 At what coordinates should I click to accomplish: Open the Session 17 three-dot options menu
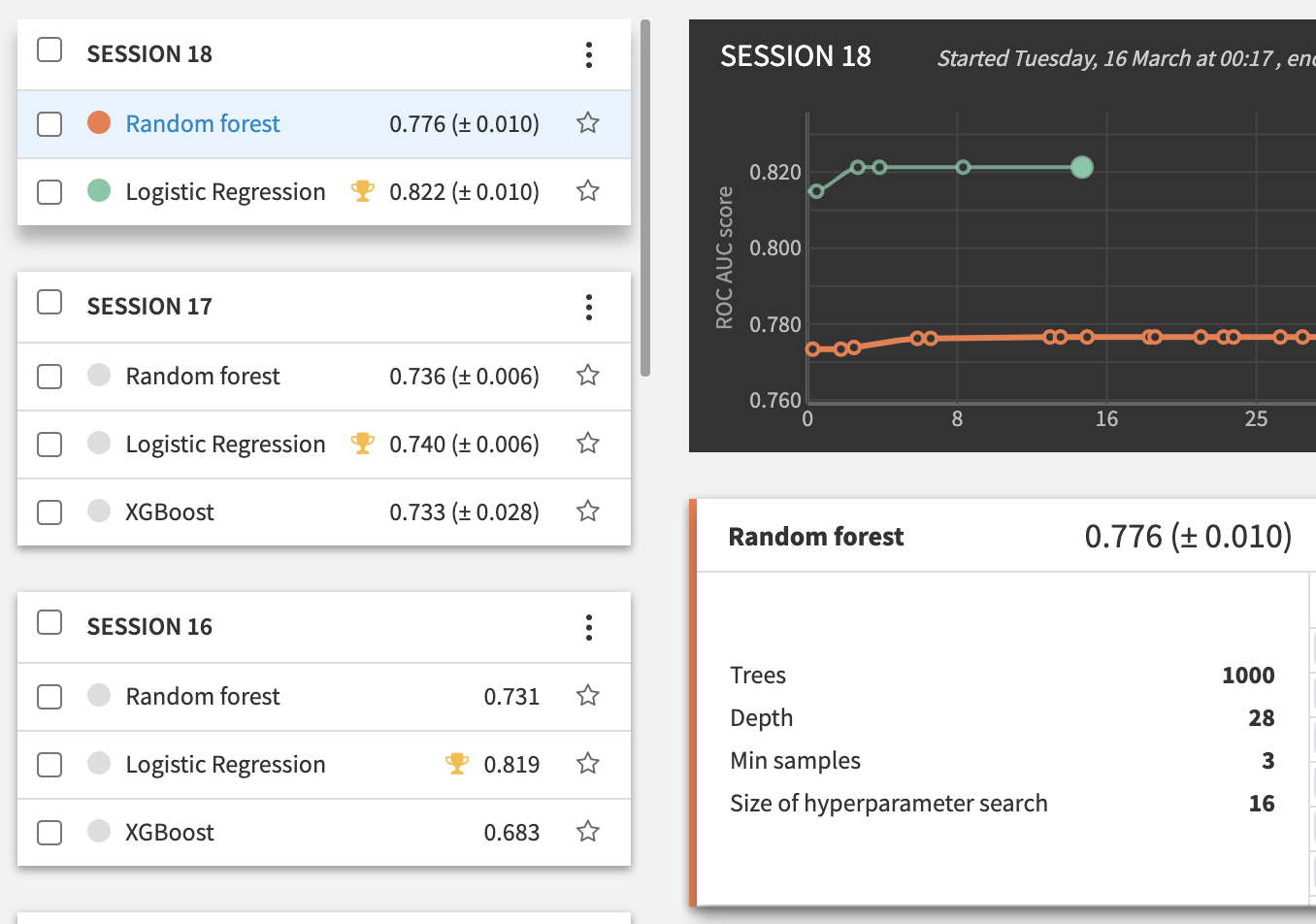[589, 308]
